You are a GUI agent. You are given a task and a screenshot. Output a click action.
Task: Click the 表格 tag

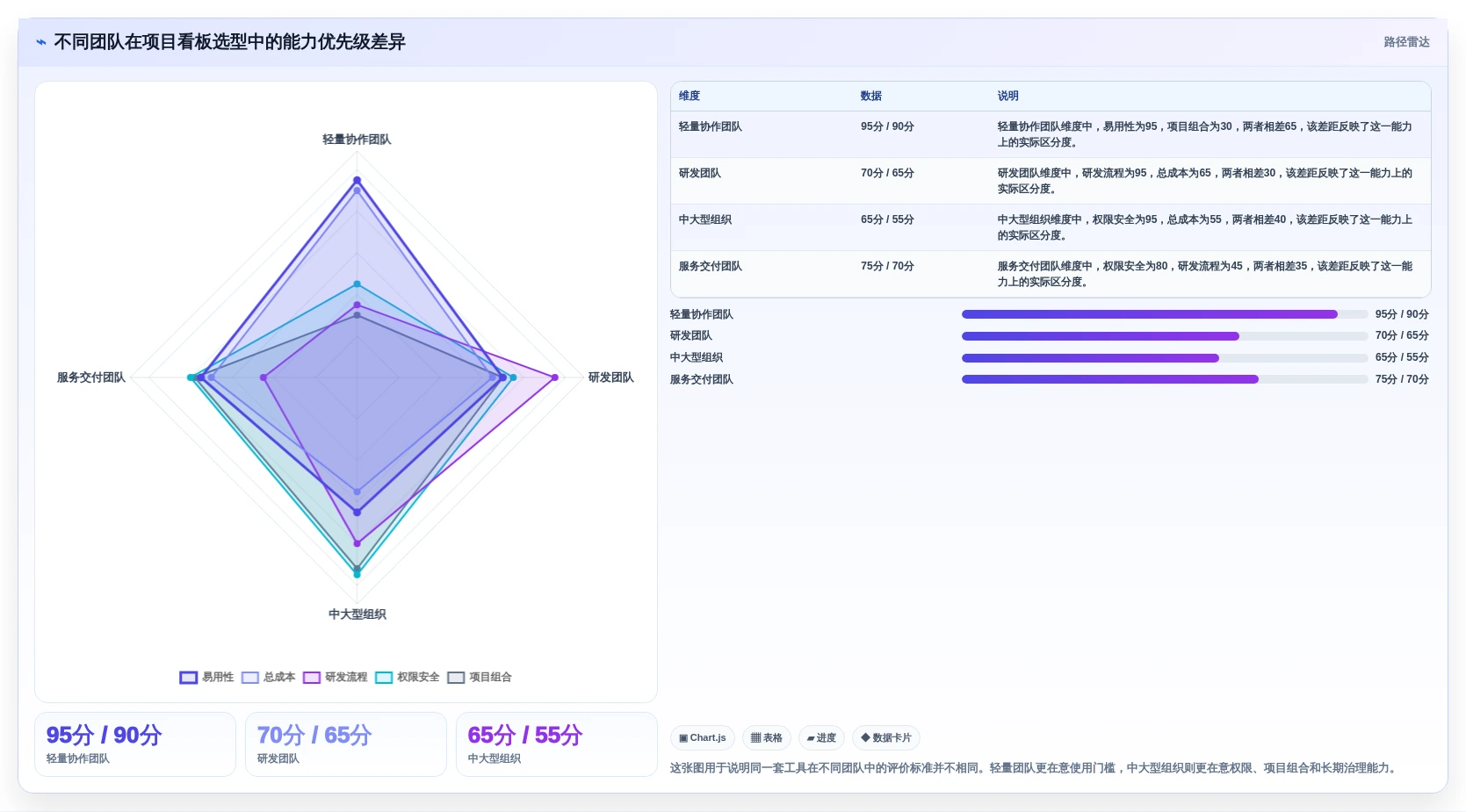point(767,738)
